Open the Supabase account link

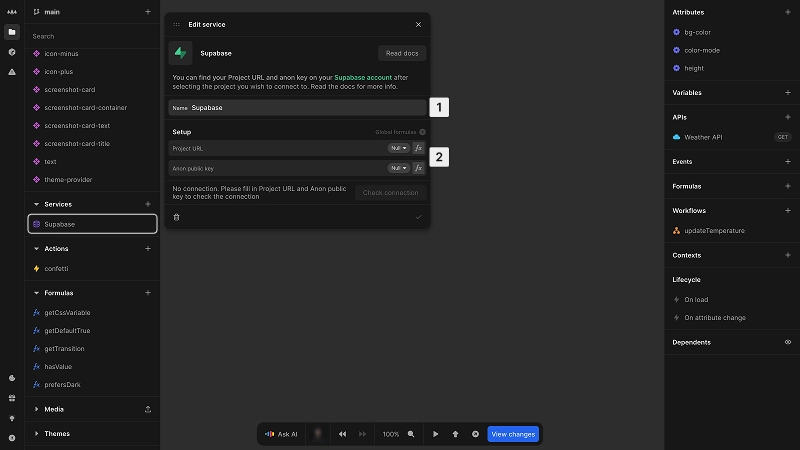[x=363, y=78]
